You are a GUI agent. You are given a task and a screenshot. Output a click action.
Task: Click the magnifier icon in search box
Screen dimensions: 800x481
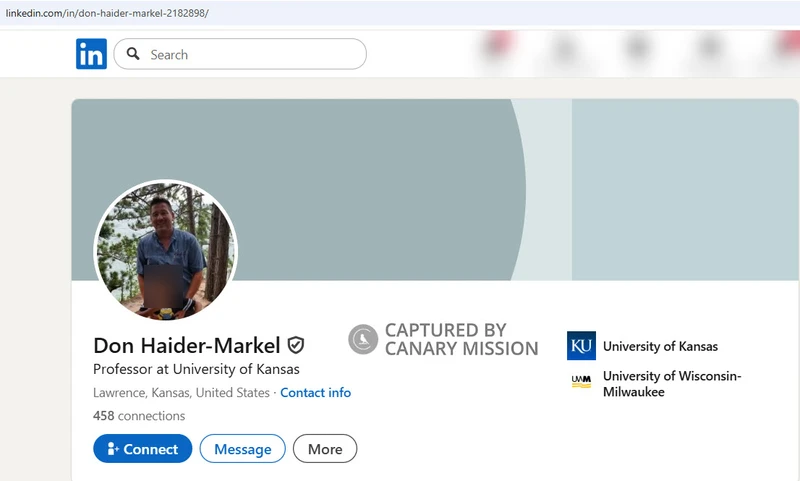point(133,55)
